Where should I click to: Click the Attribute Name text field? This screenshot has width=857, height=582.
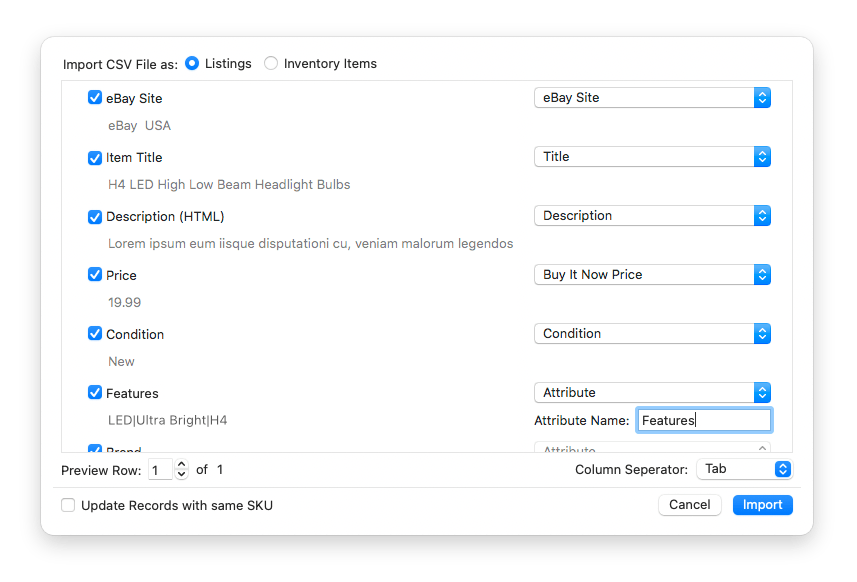(704, 420)
